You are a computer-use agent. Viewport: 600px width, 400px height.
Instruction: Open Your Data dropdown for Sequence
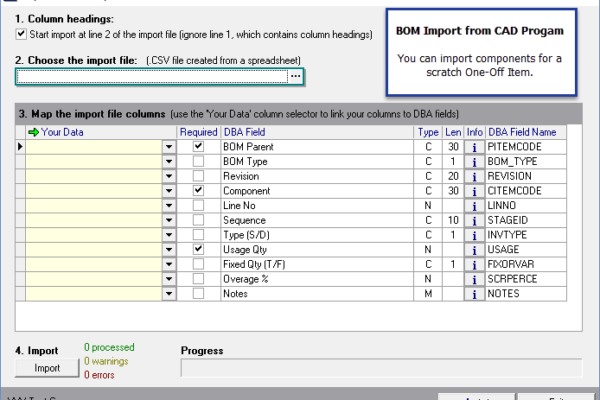tap(169, 220)
